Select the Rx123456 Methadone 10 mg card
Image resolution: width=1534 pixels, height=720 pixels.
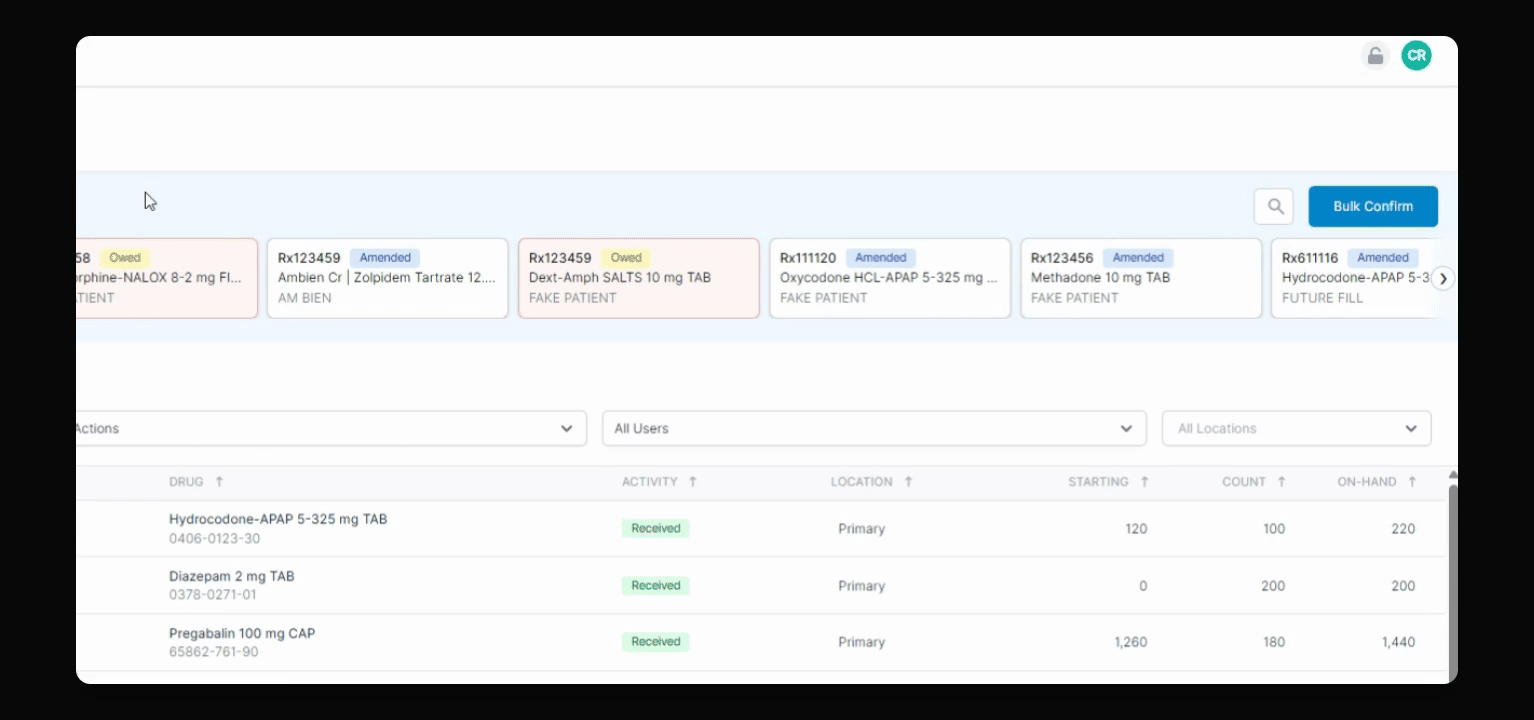(1140, 278)
